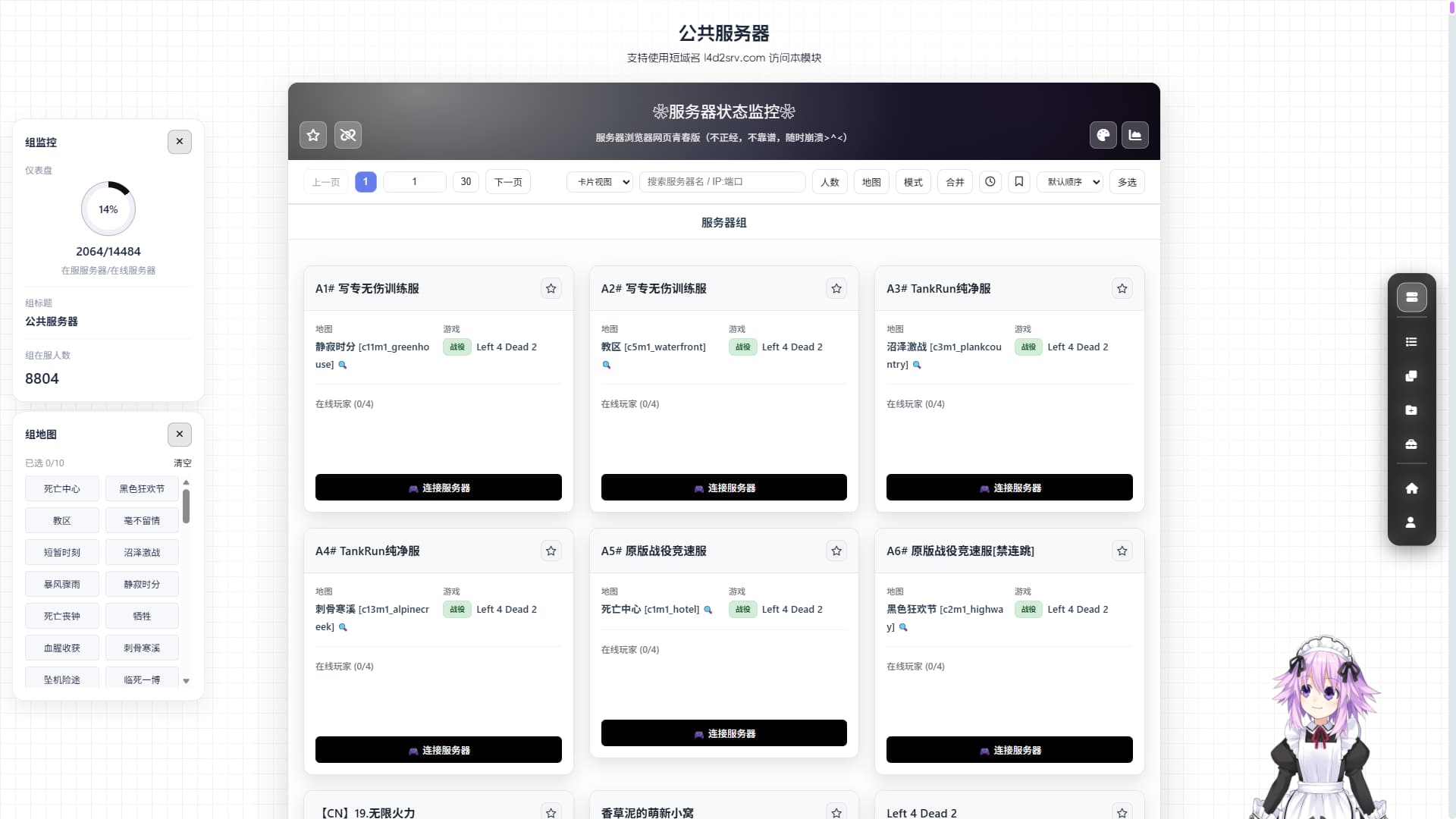This screenshot has width=1456, height=819.
Task: Click the home icon in right sidebar
Action: (1411, 488)
